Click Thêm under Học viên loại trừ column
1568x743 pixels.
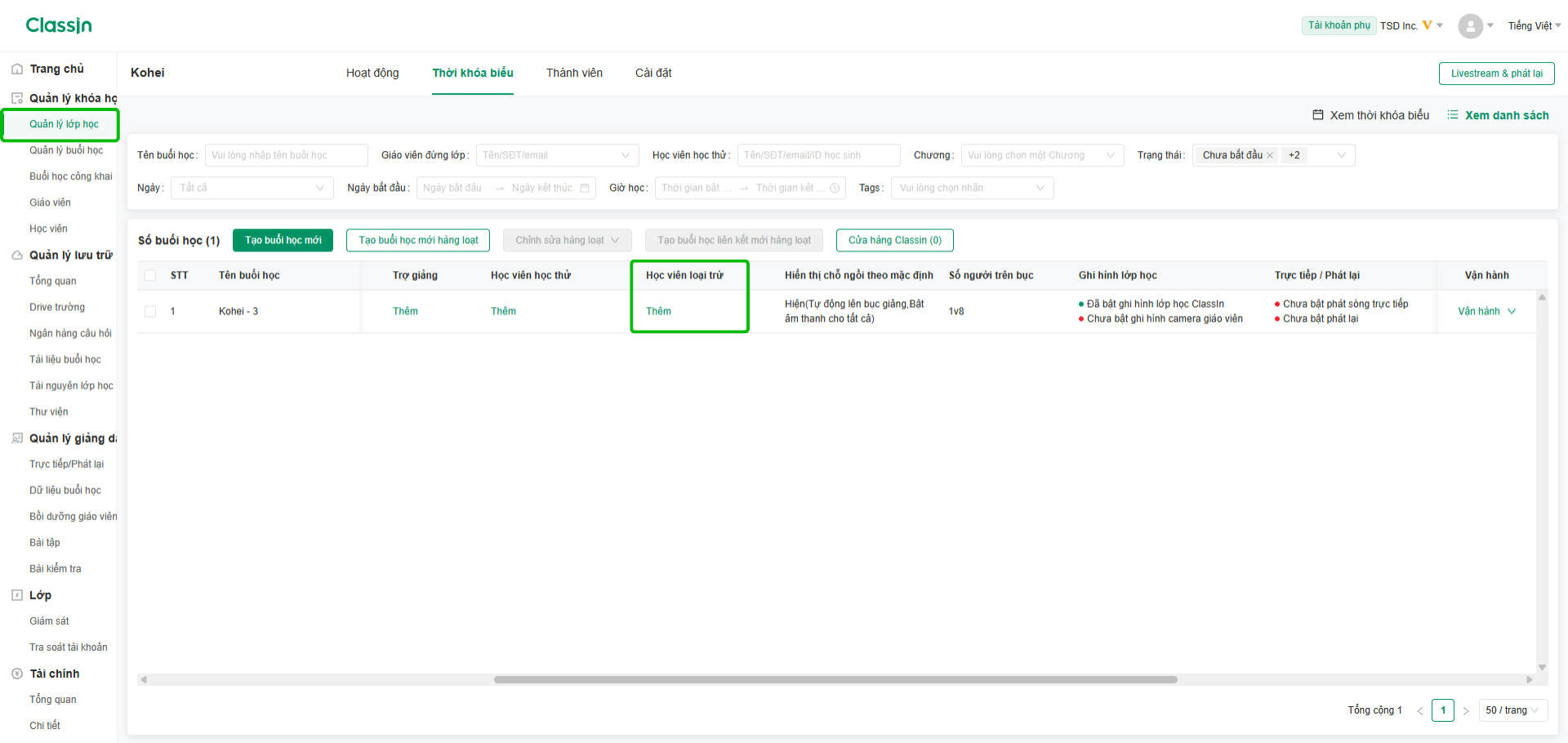(658, 311)
